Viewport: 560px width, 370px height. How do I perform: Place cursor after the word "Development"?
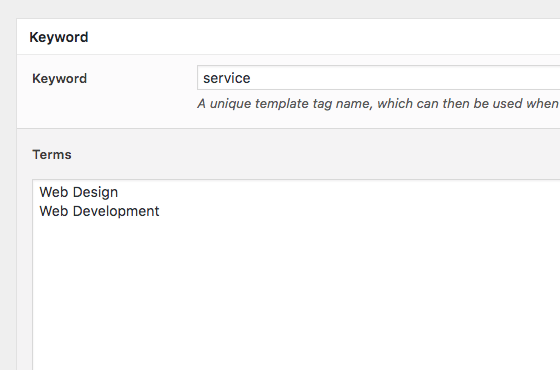tap(160, 211)
